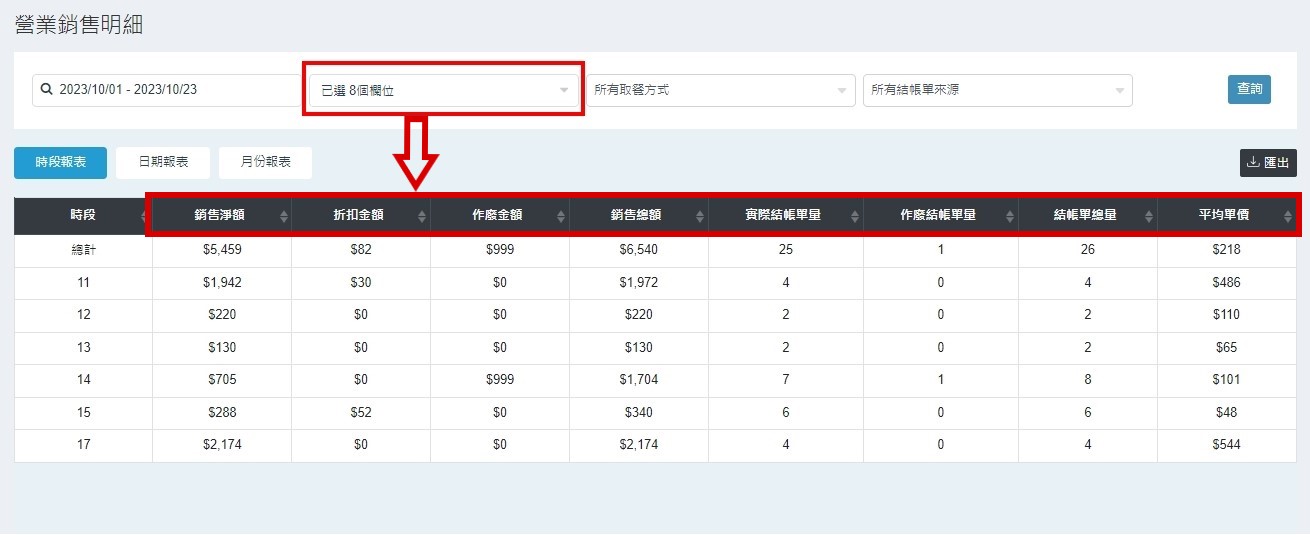This screenshot has width=1310, height=535.
Task: Select the 時段報表 tab
Action: pyautogui.click(x=60, y=162)
